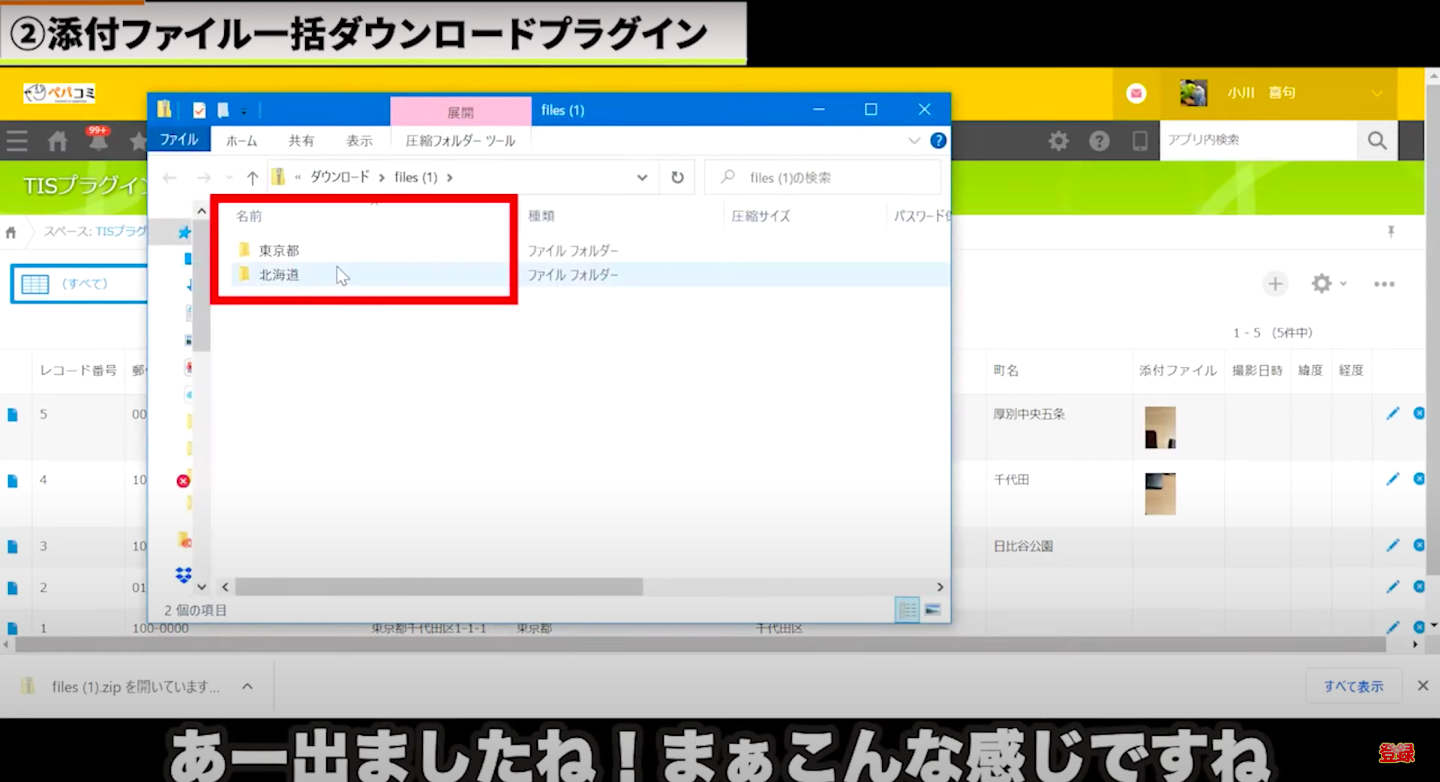This screenshot has width=1440, height=782.
Task: Edit record 5 with the pencil icon
Action: (1392, 413)
